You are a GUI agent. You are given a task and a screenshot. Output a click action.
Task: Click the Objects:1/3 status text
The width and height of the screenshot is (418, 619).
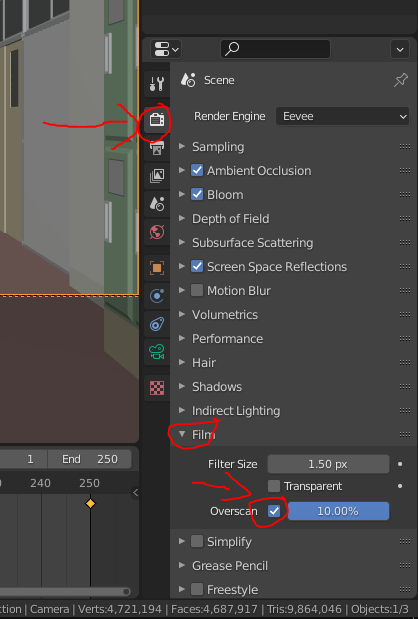380,609
